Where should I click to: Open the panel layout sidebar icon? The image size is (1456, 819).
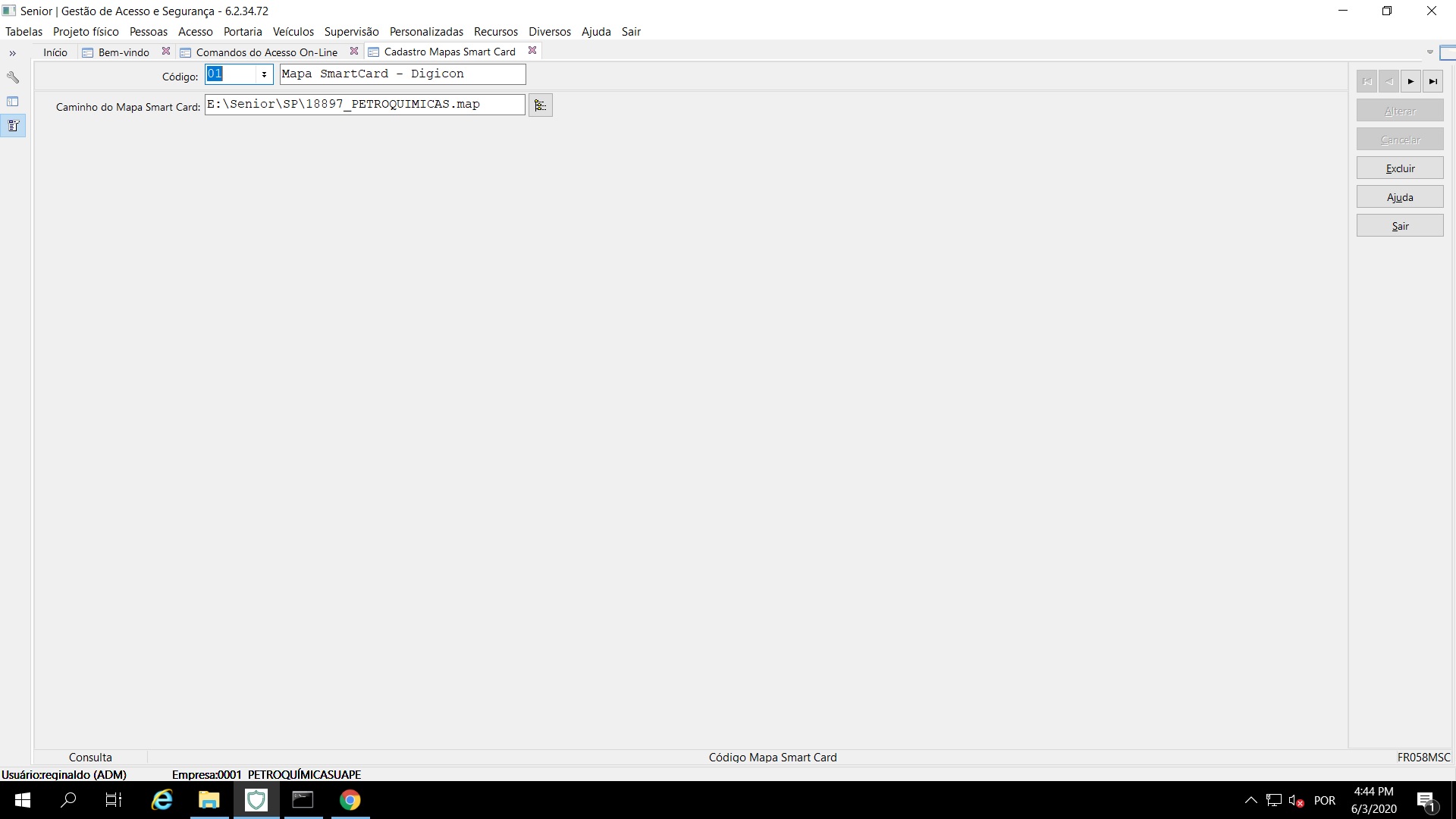(13, 102)
